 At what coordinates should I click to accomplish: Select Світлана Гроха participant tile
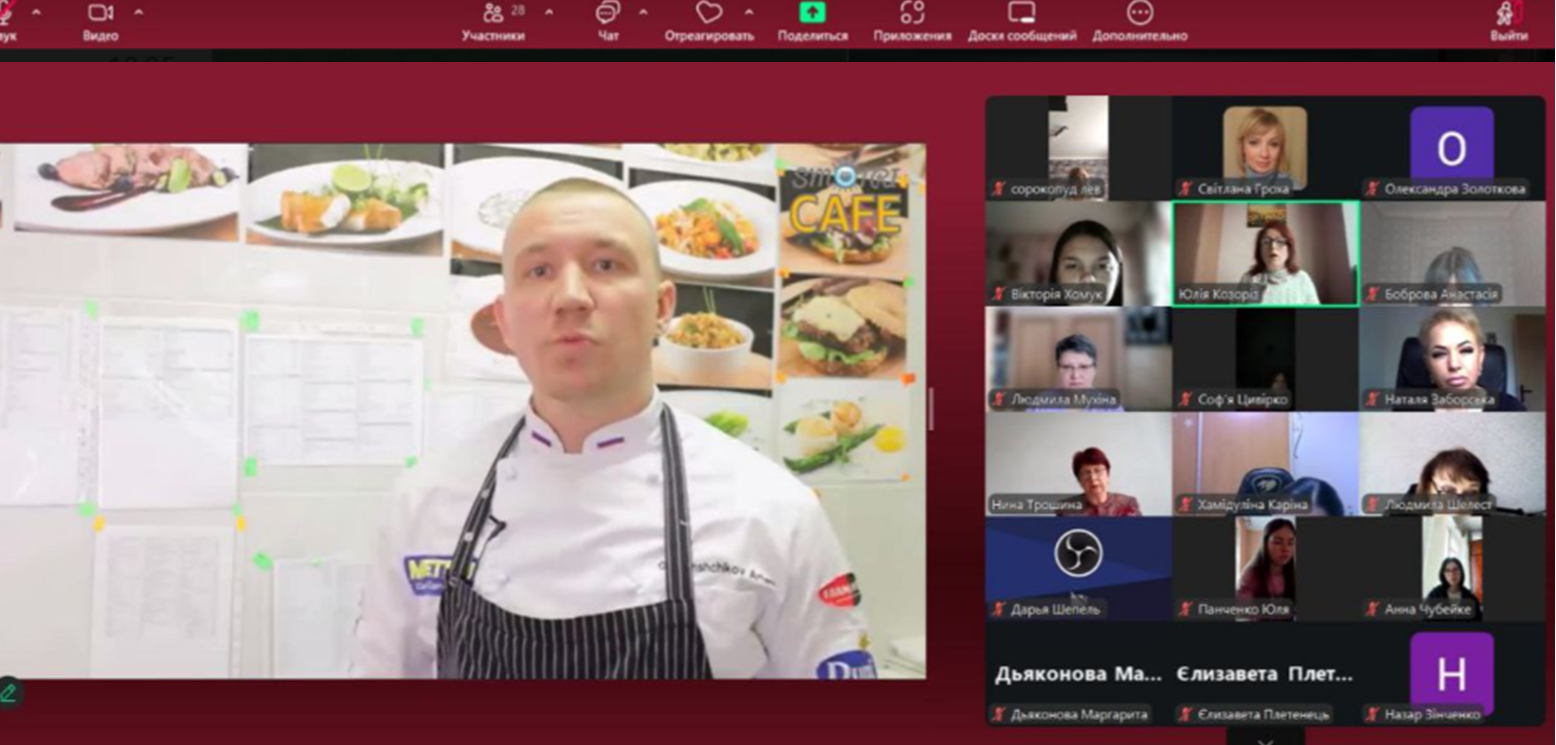coord(1265,147)
